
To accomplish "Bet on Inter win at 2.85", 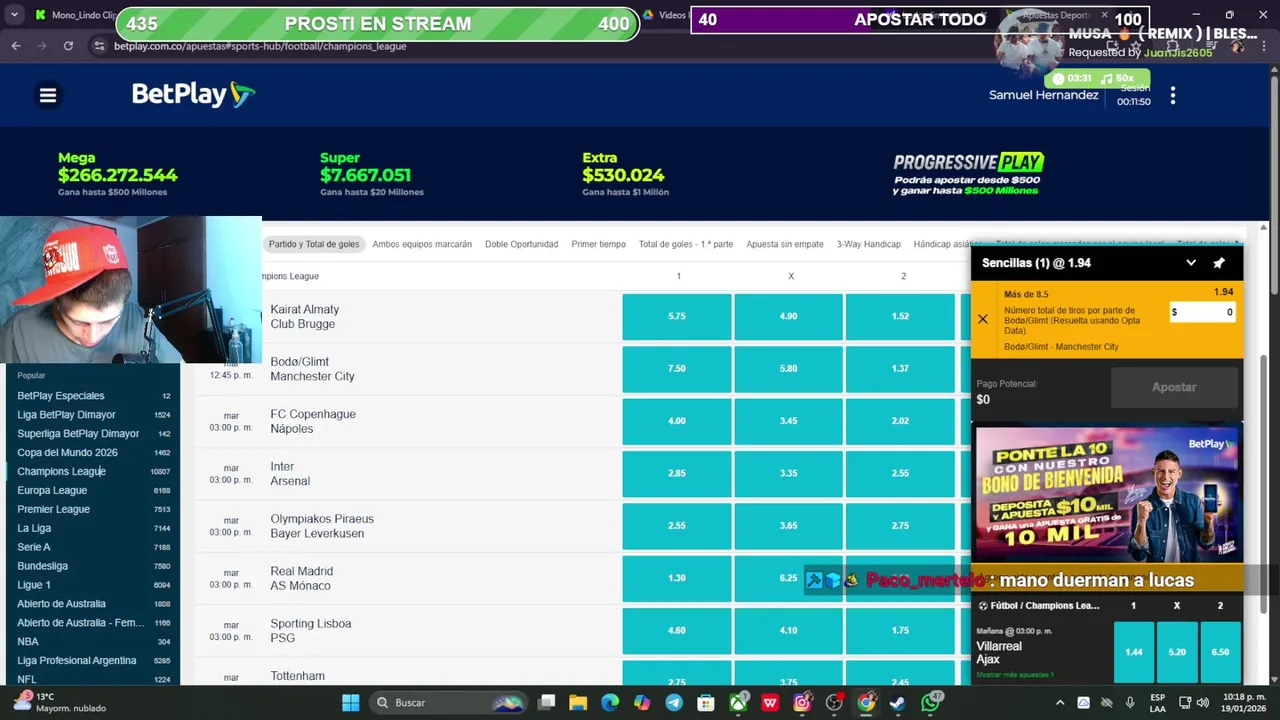I will click(677, 473).
